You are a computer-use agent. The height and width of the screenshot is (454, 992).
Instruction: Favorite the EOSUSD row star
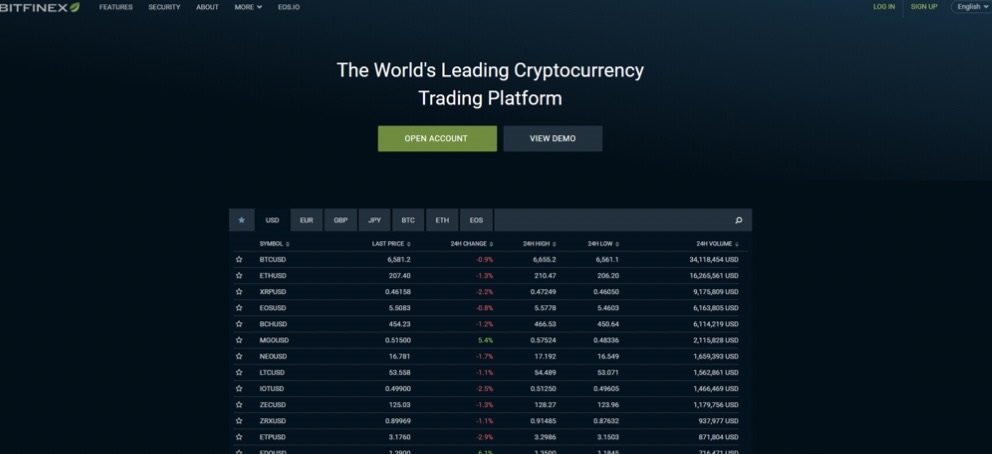tap(239, 308)
